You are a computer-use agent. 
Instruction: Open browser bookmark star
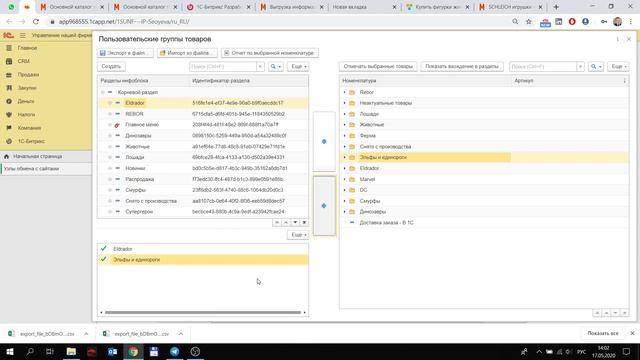529,22
